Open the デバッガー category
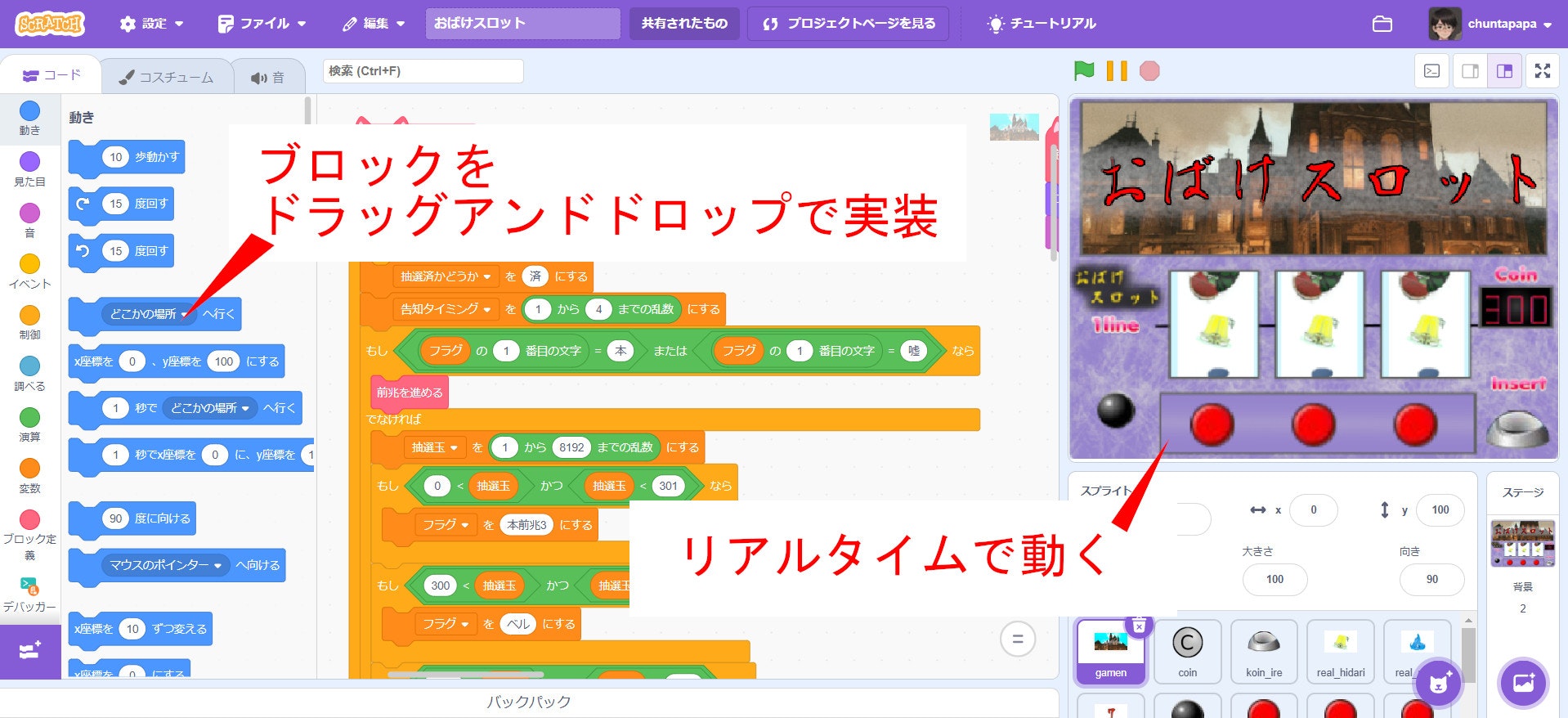The width and height of the screenshot is (1568, 718). [29, 595]
